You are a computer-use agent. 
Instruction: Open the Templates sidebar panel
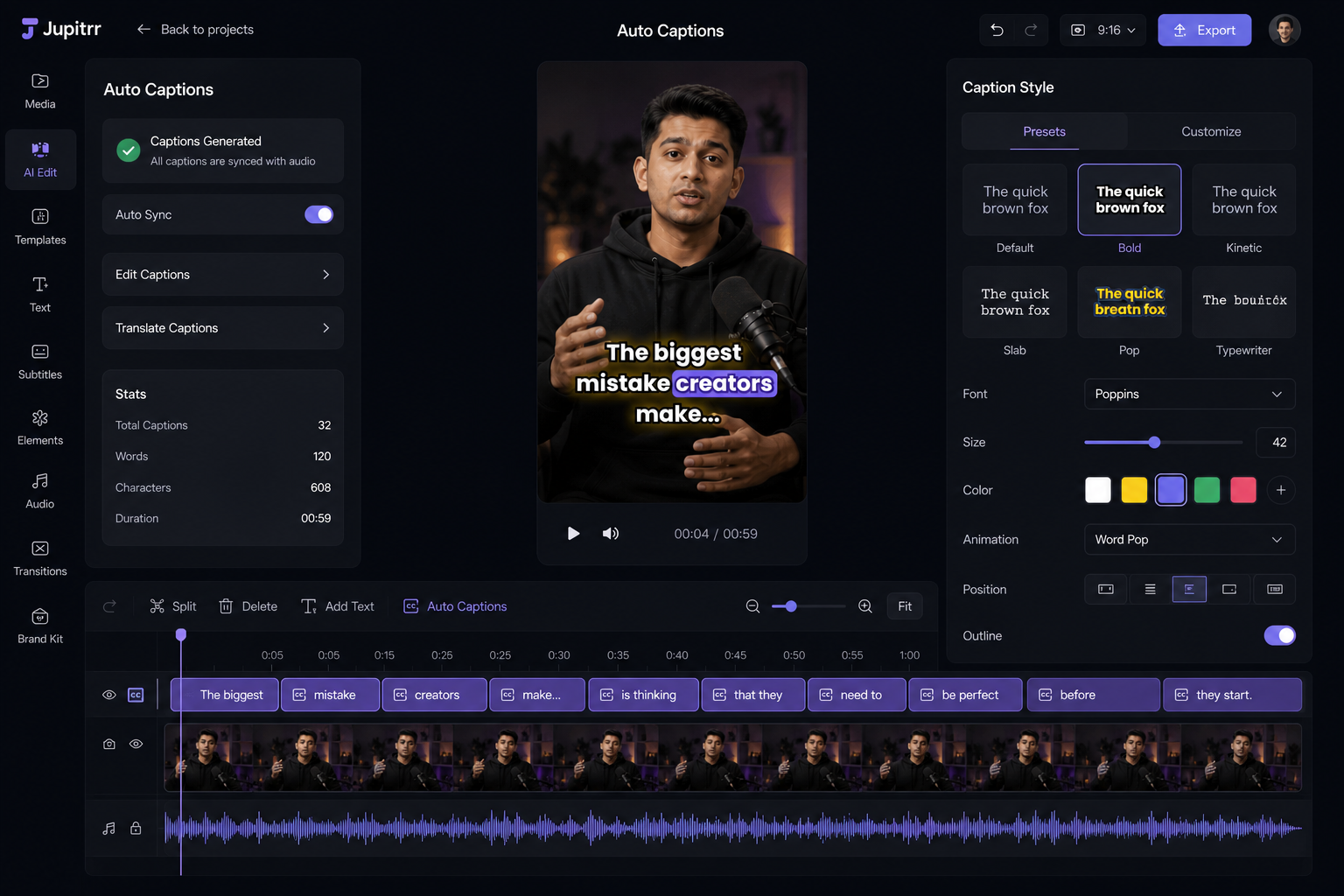coord(40,227)
